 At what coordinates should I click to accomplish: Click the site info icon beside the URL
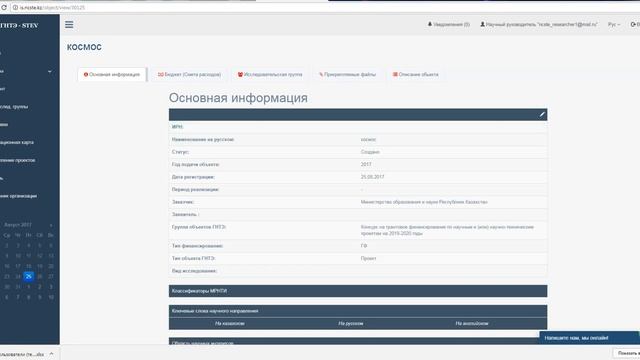click(15, 7)
